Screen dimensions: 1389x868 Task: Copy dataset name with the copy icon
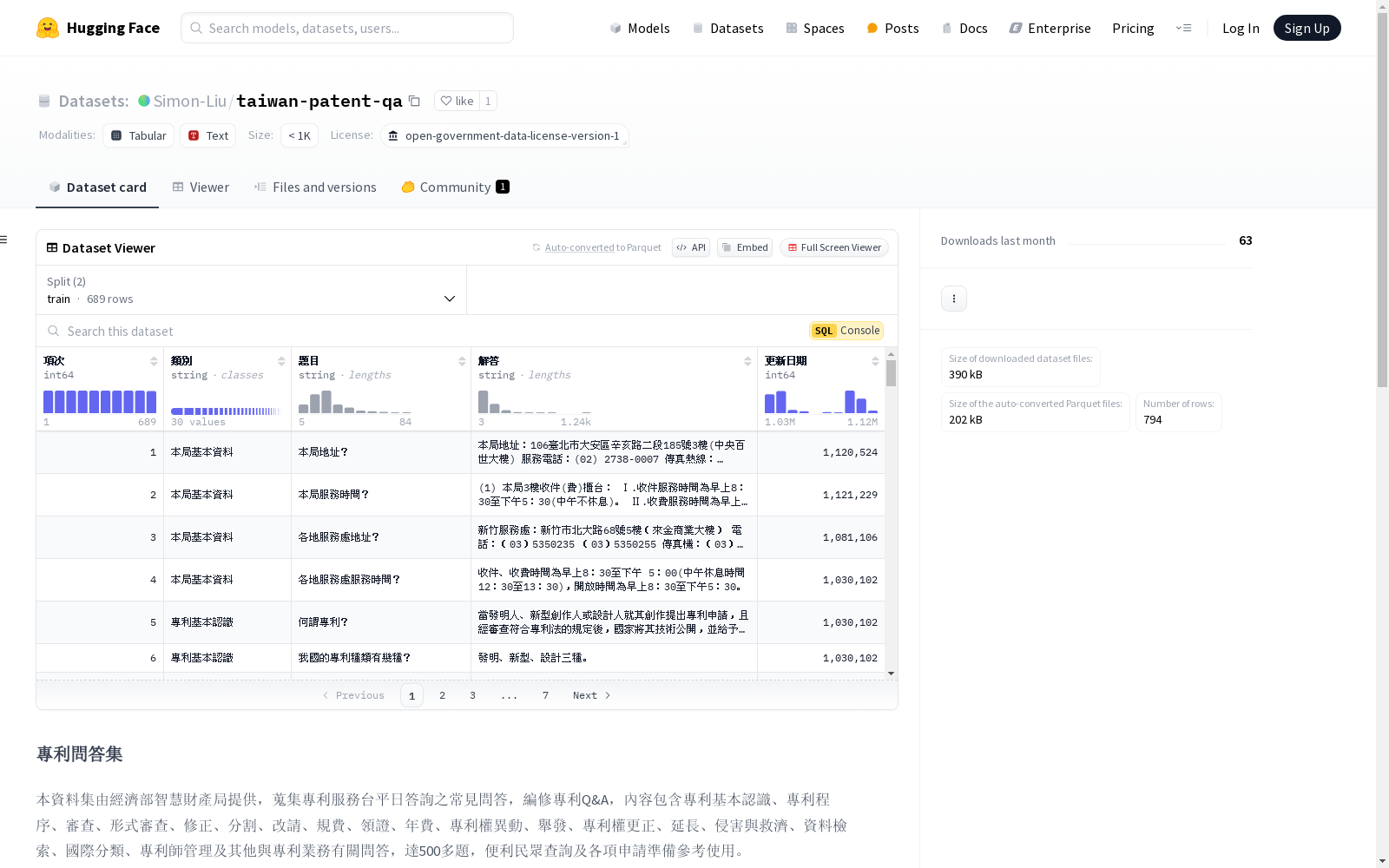click(x=415, y=101)
